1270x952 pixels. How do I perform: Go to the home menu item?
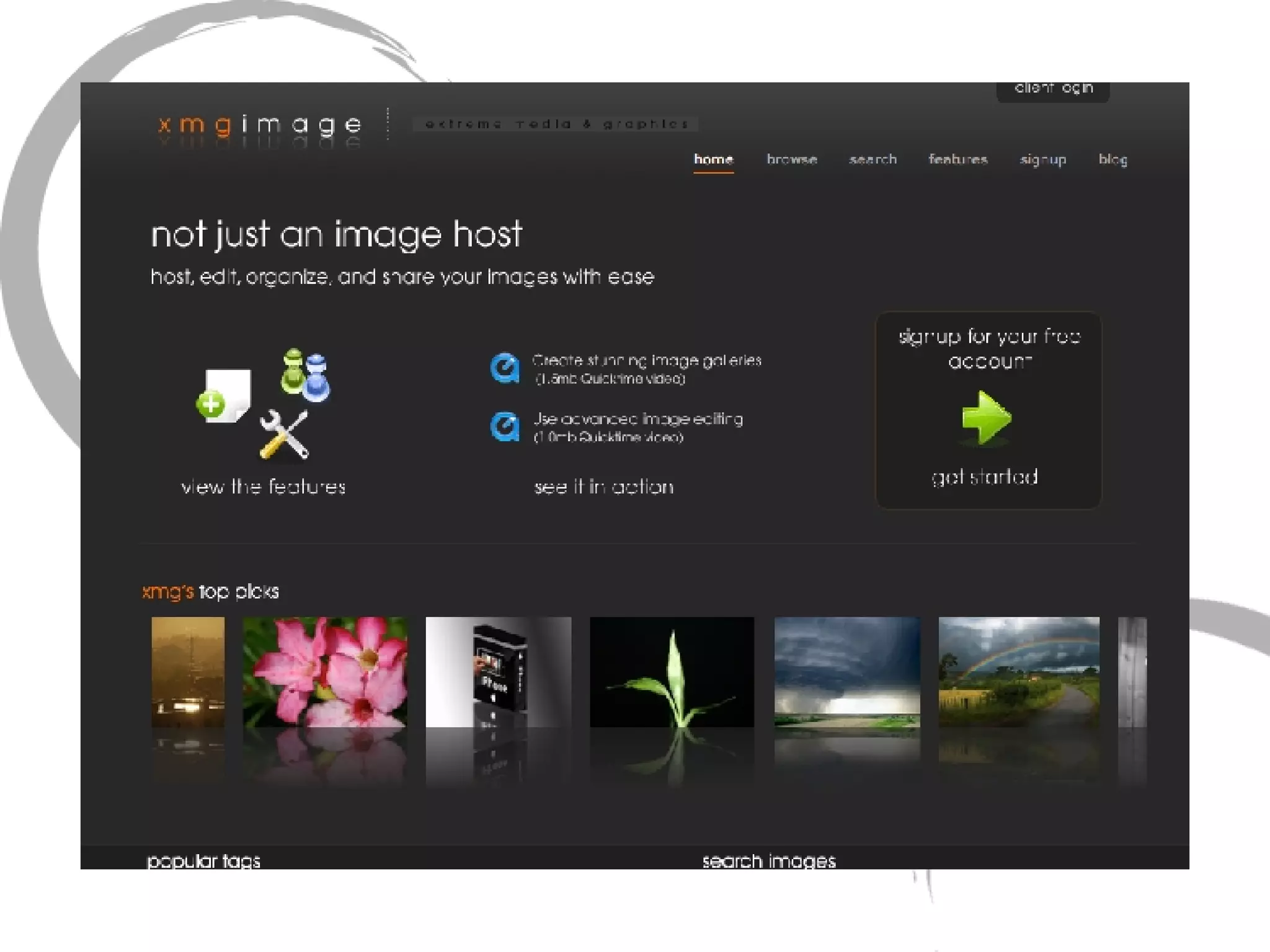click(713, 160)
